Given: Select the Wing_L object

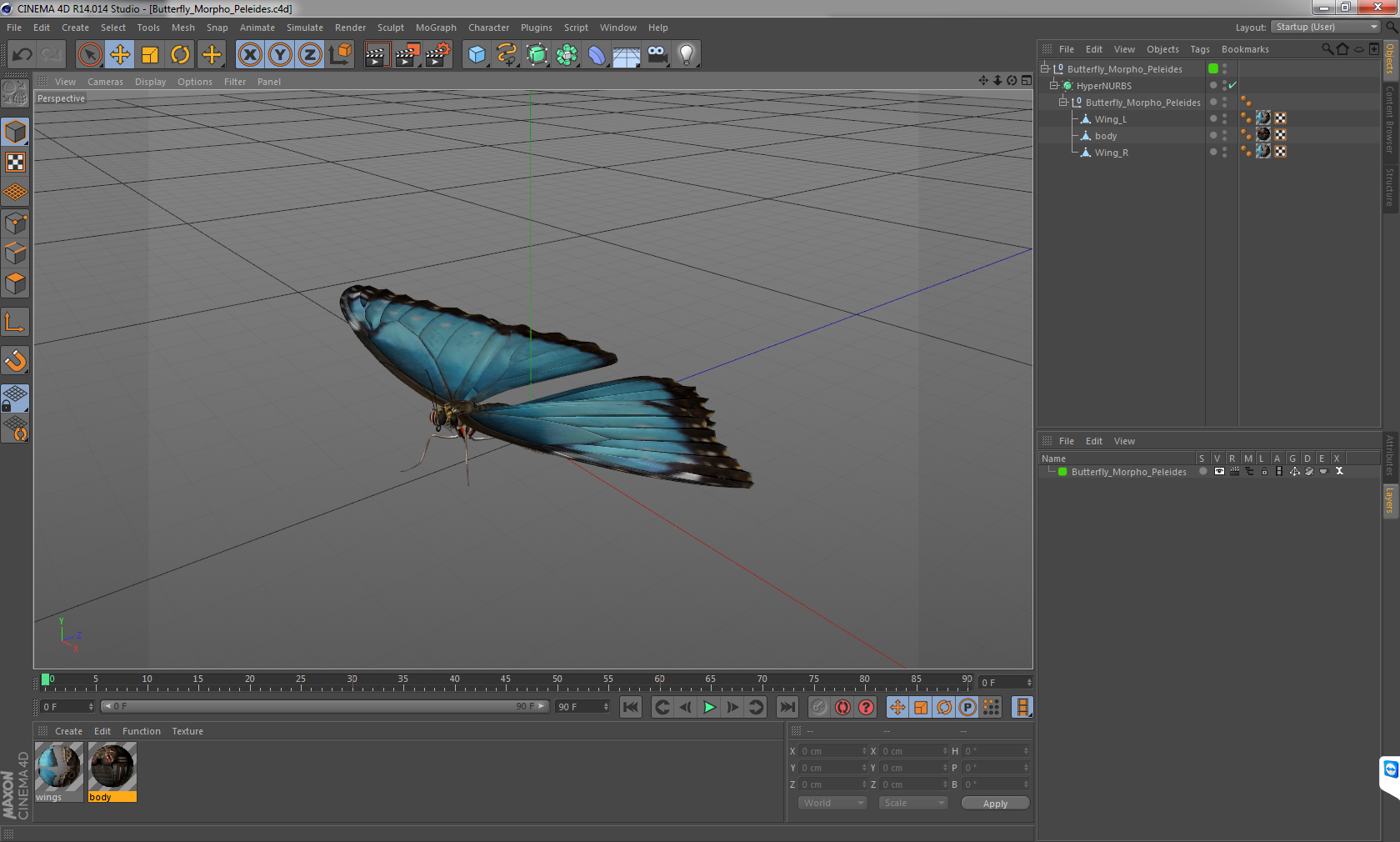Looking at the screenshot, I should pos(1110,119).
